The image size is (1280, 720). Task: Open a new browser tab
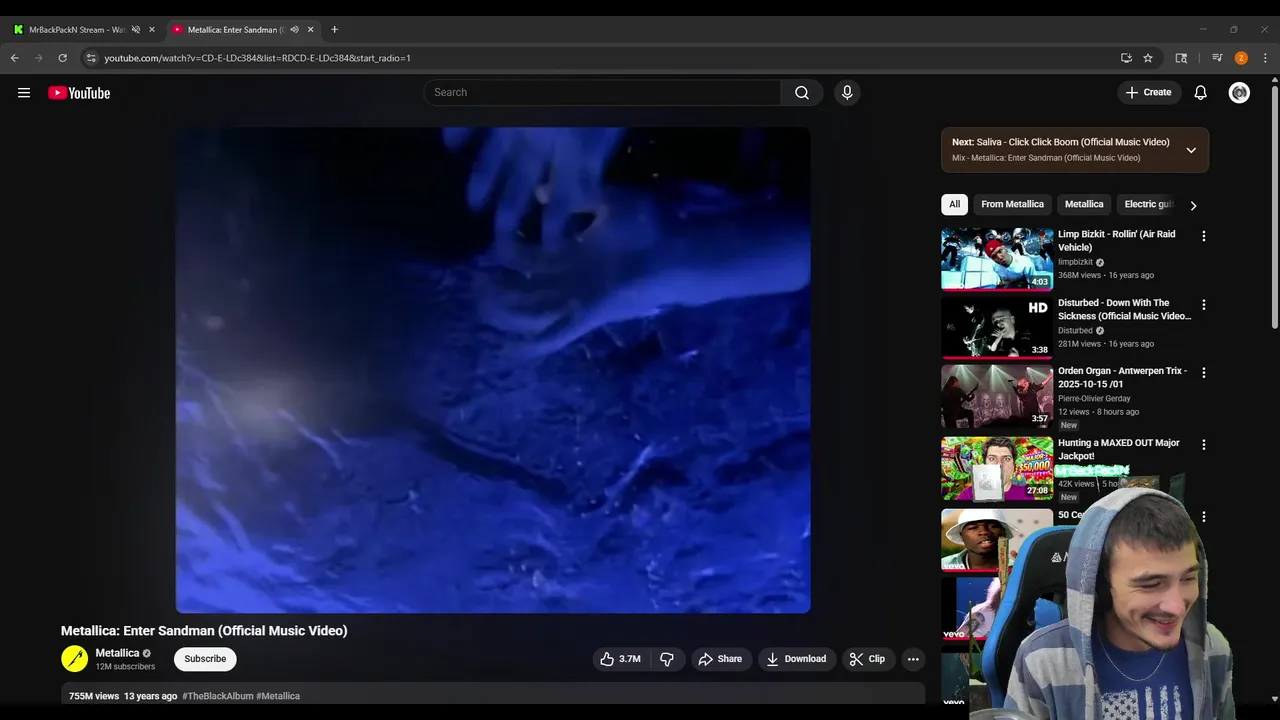click(x=334, y=29)
